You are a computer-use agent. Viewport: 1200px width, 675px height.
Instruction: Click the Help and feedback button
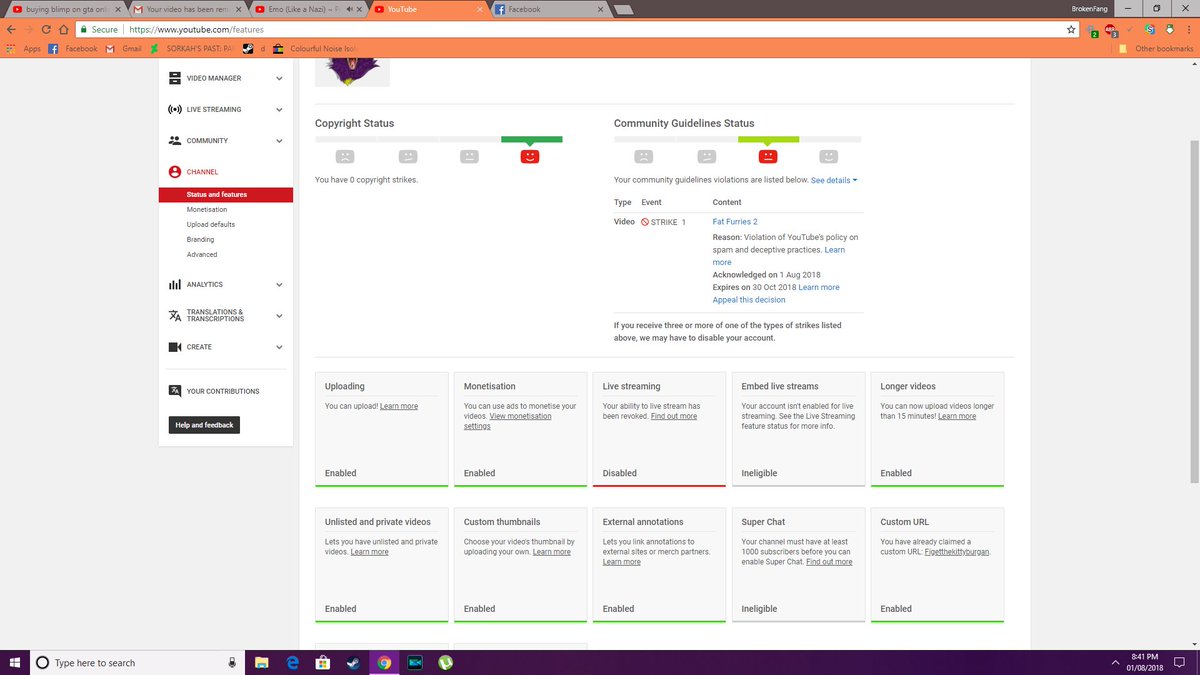click(x=204, y=425)
